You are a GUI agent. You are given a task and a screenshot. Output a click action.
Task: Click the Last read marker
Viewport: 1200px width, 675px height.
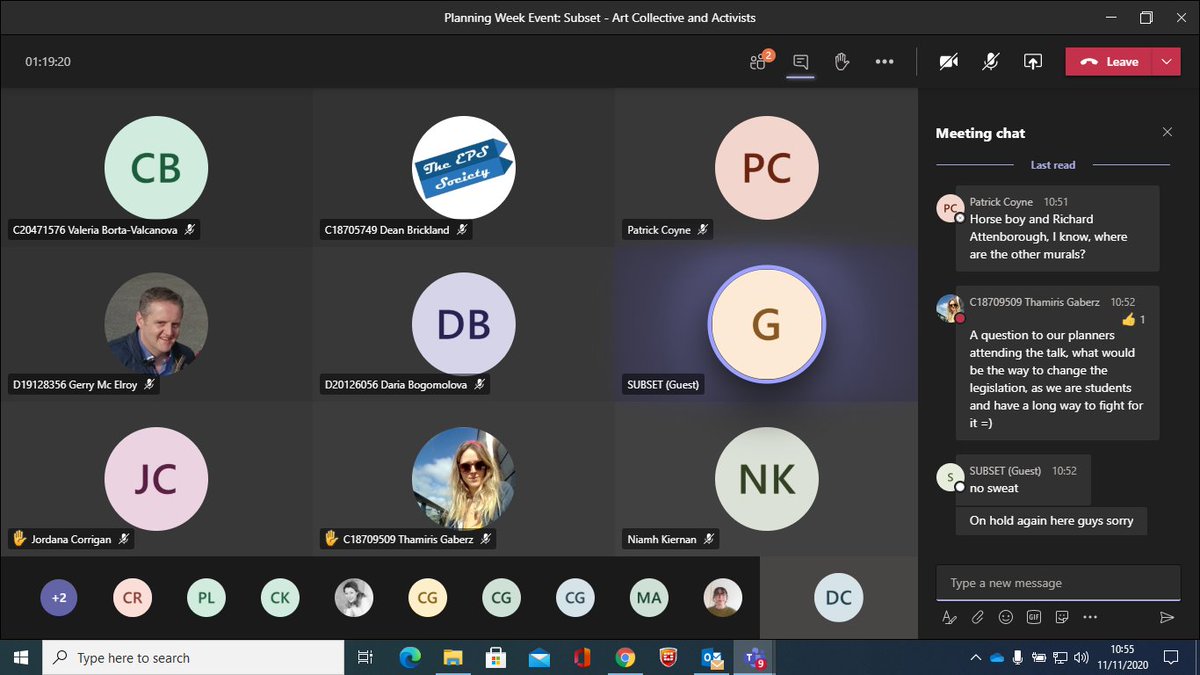(x=1053, y=165)
